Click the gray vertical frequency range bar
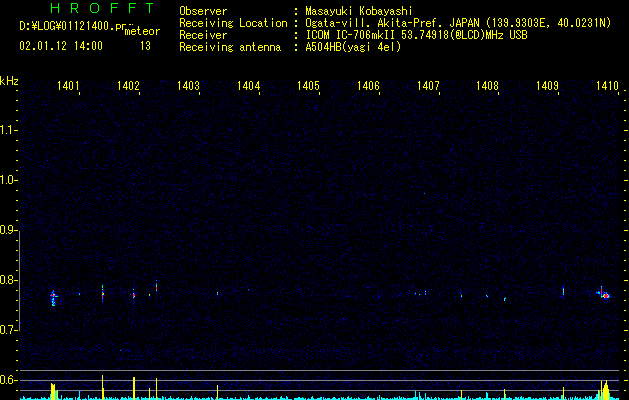629x400 pixels. point(20,281)
